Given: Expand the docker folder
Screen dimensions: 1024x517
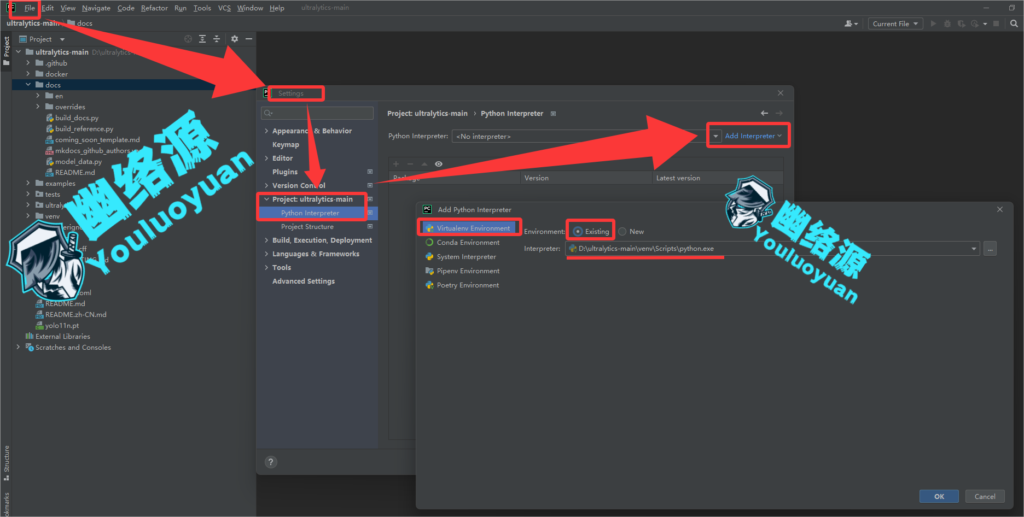Looking at the screenshot, I should pos(29,74).
